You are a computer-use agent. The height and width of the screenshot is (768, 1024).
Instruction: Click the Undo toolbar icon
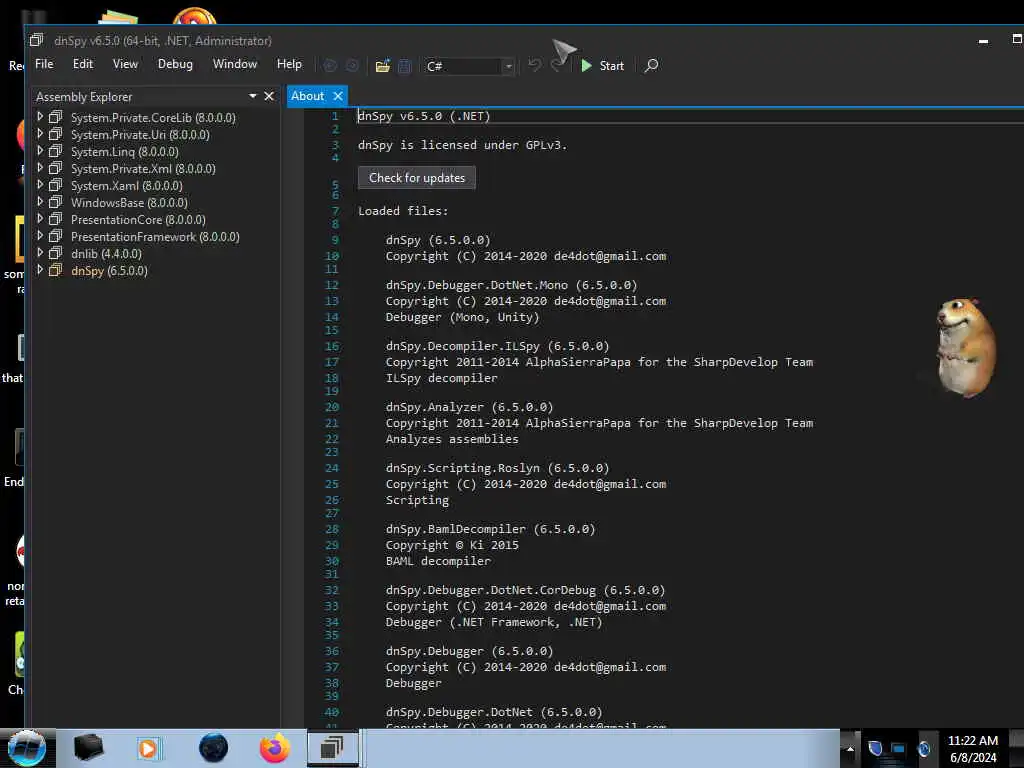(534, 65)
